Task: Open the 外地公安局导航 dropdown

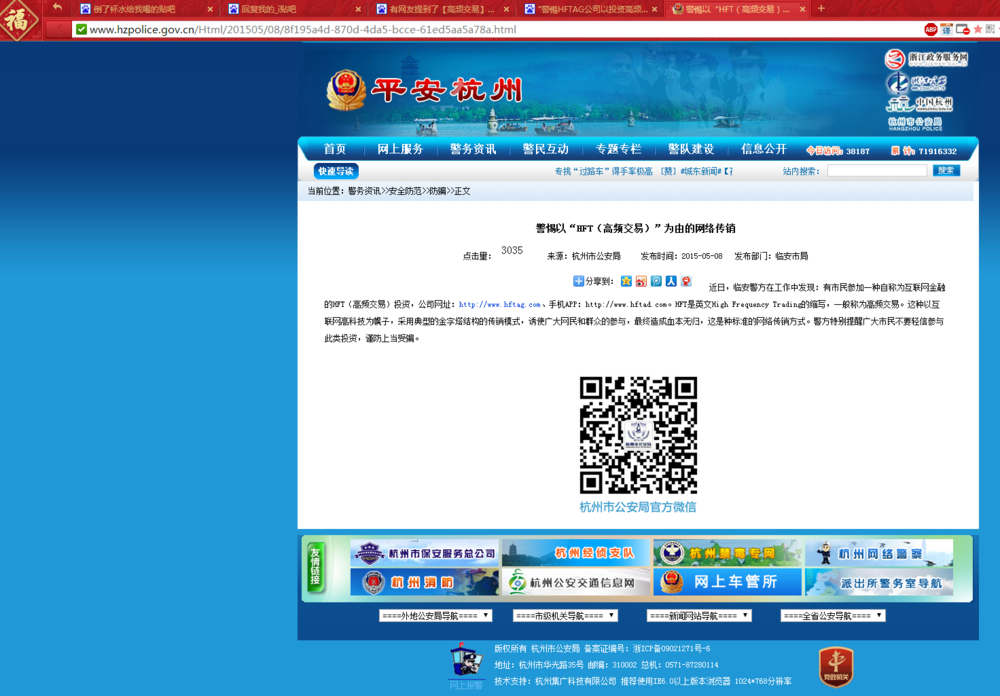Action: (435, 615)
